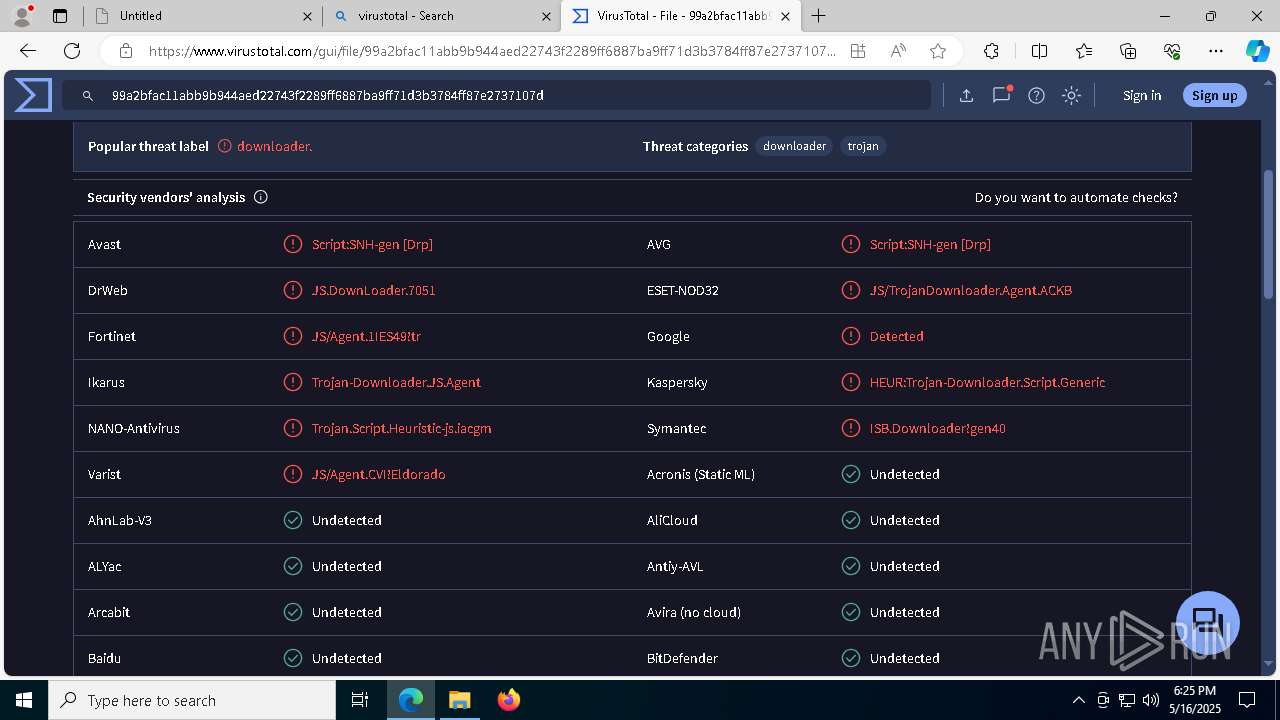The height and width of the screenshot is (720, 1280).
Task: Click the browser address bar URL
Action: 492,51
